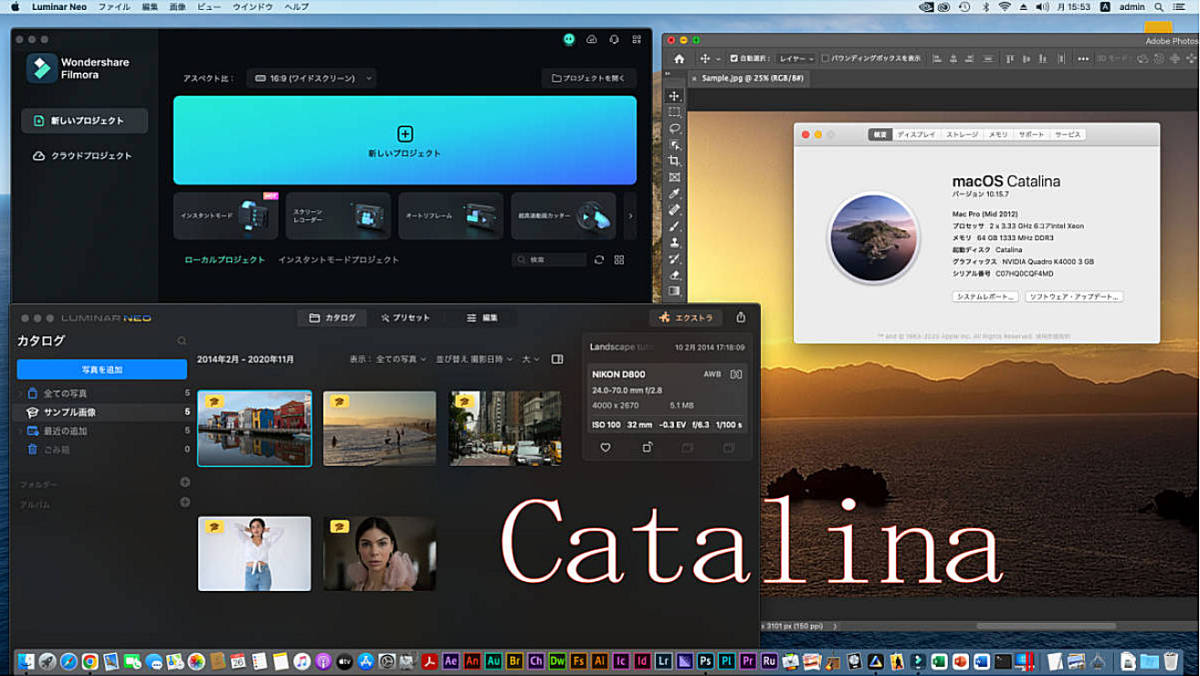The height and width of the screenshot is (676, 1200).
Task: Click the 写真を追加 button
Action: [102, 370]
